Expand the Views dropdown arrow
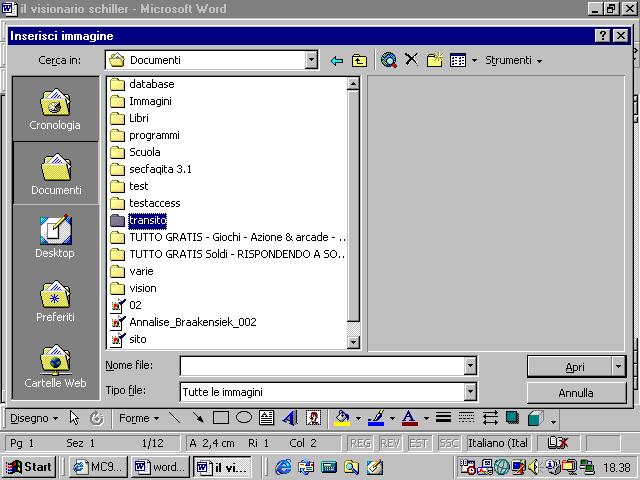The image size is (640, 480). (474, 61)
